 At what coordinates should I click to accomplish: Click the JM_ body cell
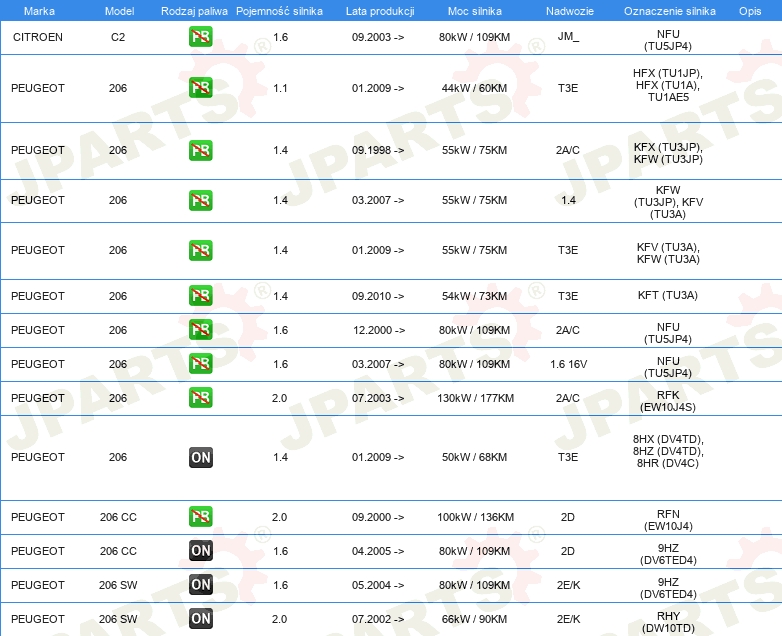(x=568, y=37)
